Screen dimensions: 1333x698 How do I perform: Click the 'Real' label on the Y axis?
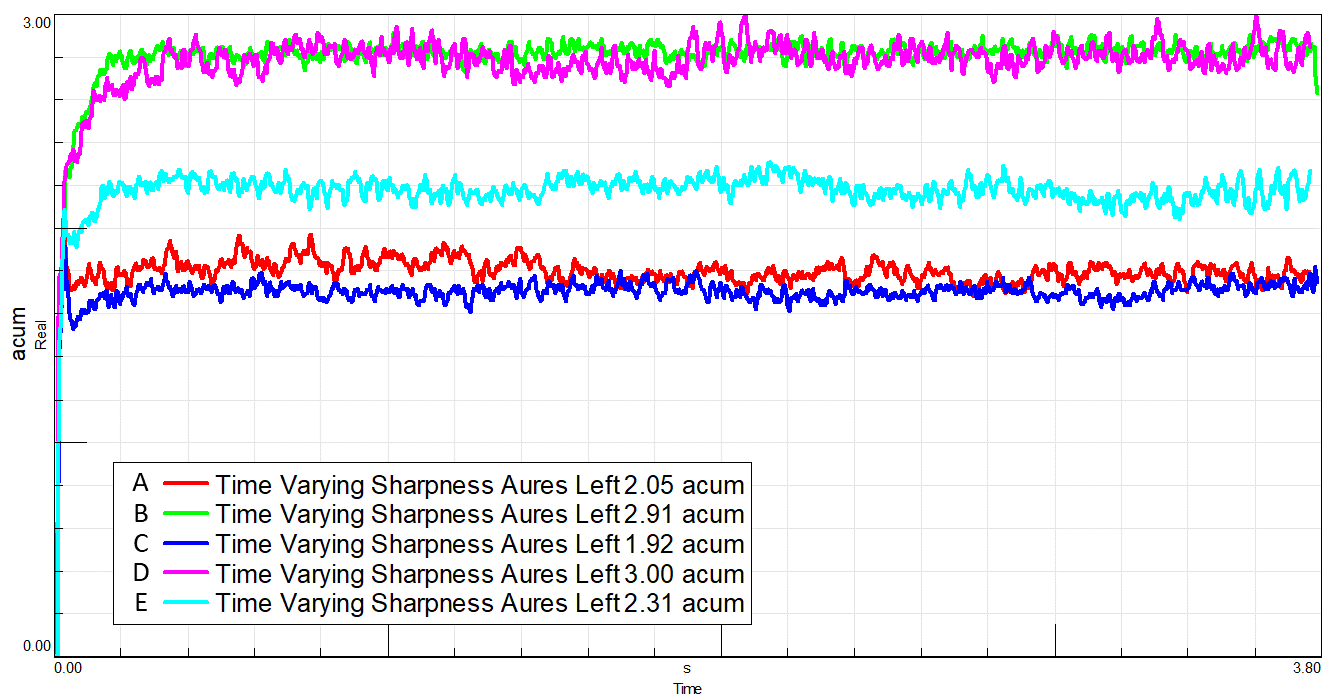tap(41, 333)
